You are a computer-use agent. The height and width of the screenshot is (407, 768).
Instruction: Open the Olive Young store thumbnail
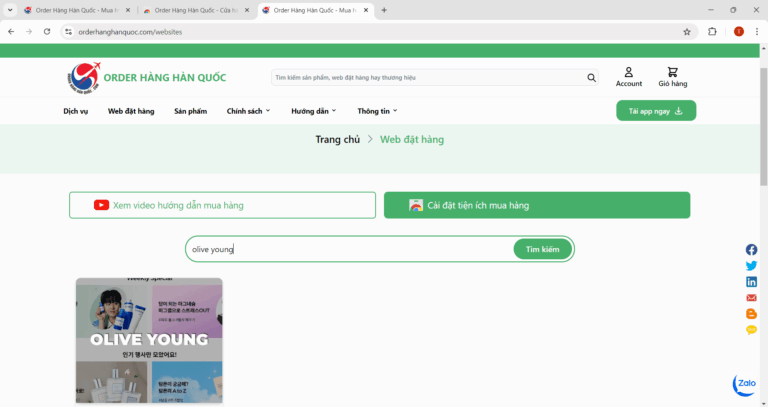coord(149,340)
